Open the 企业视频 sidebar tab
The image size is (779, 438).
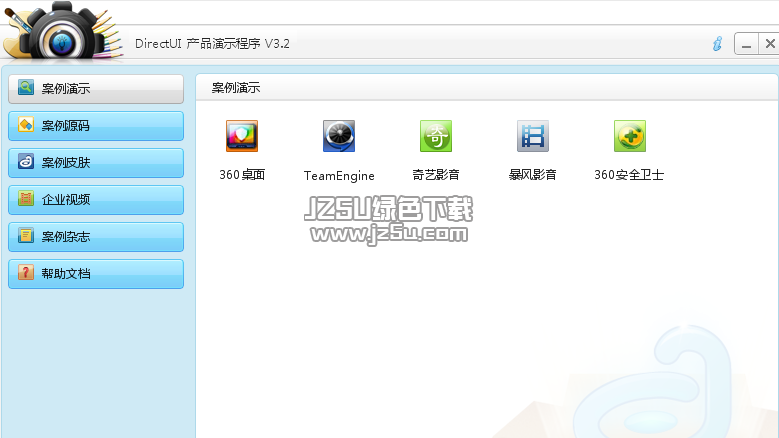(96, 200)
